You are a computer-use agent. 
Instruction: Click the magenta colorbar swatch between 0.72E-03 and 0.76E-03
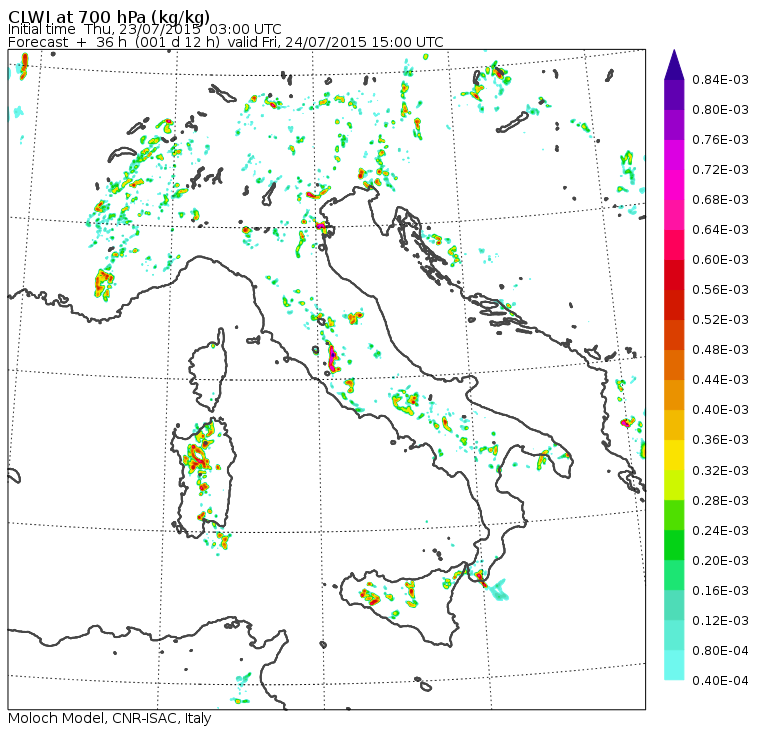click(x=674, y=155)
